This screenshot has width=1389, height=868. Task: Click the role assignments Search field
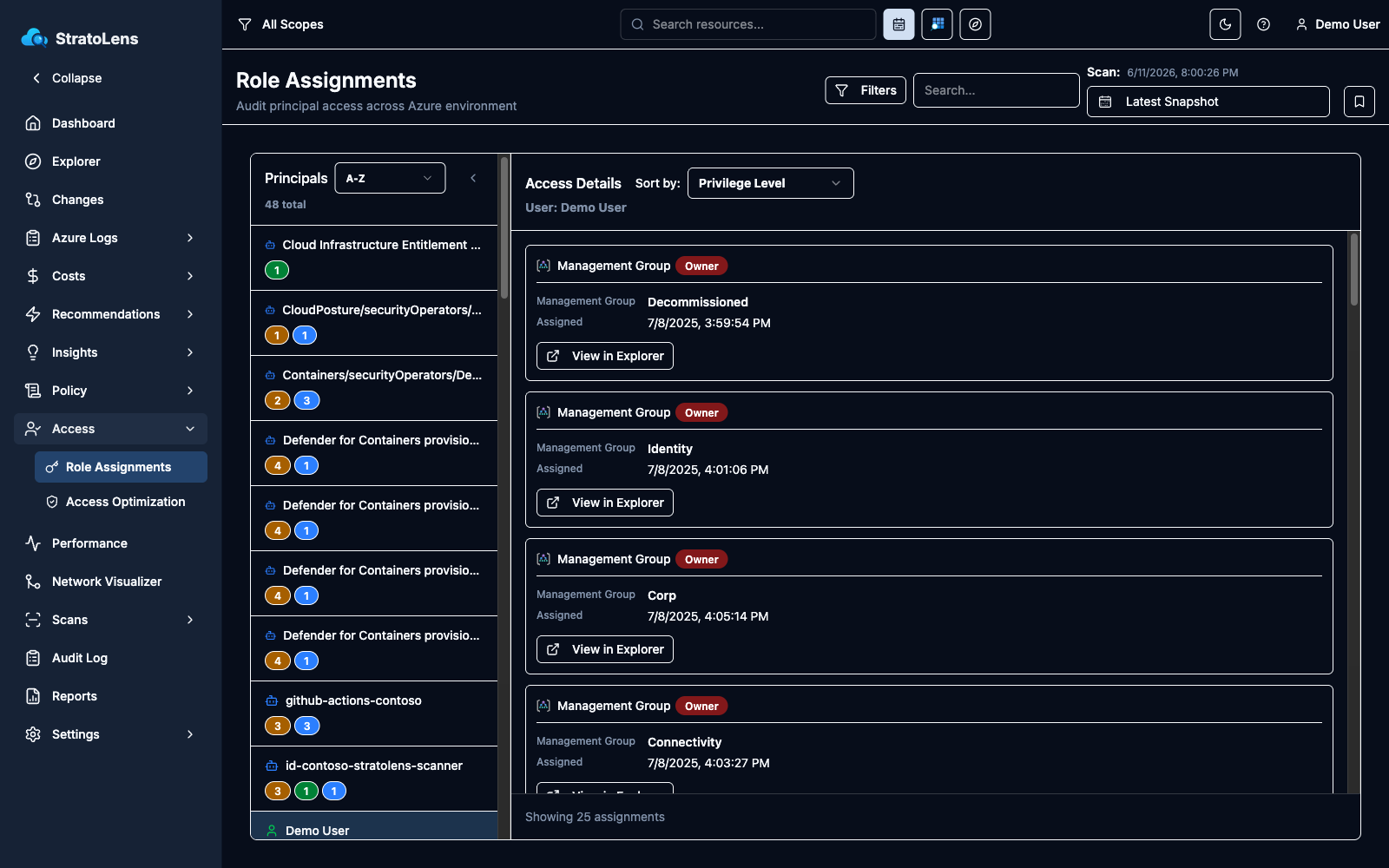[x=996, y=90]
